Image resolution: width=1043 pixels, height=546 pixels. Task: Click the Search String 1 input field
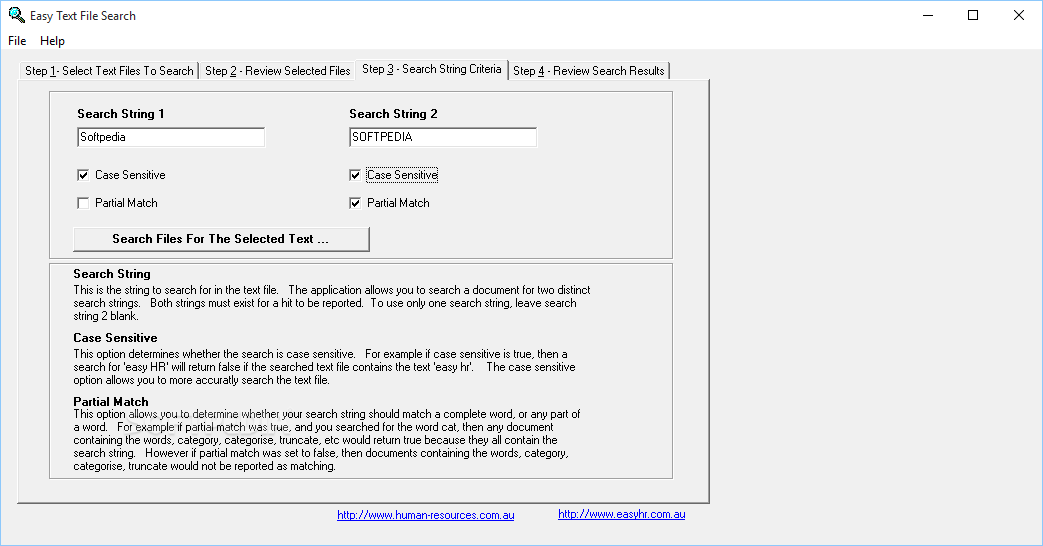pos(171,137)
